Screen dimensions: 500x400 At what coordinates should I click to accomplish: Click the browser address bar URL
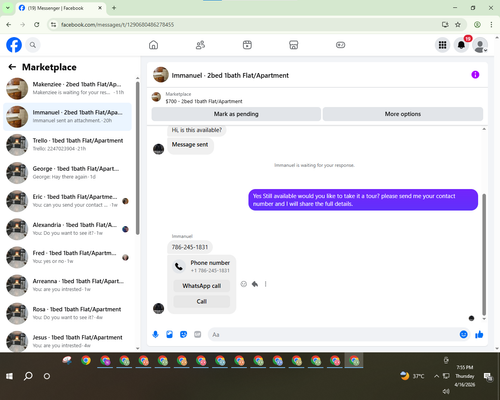[117, 25]
